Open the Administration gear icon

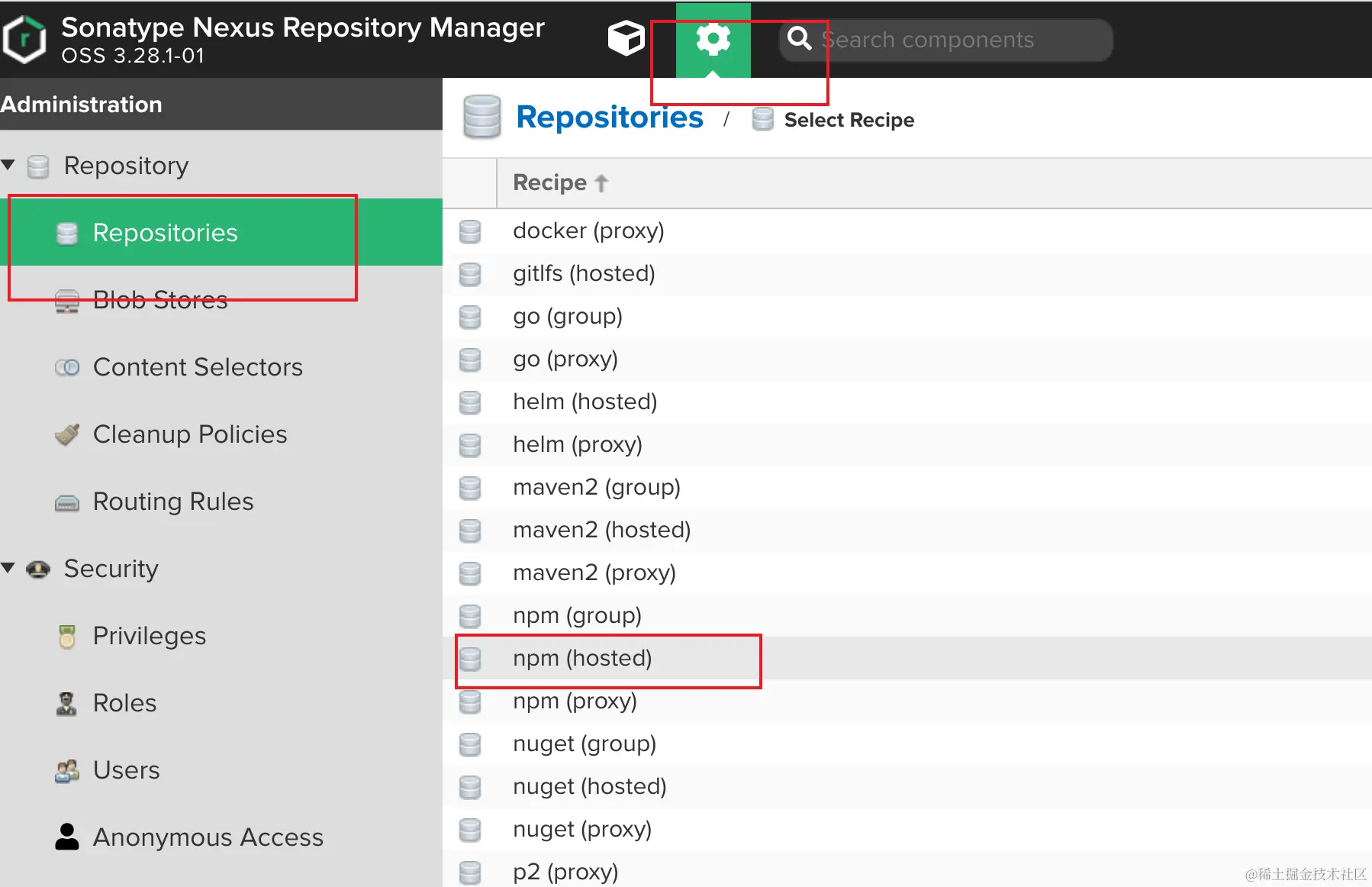(x=713, y=40)
